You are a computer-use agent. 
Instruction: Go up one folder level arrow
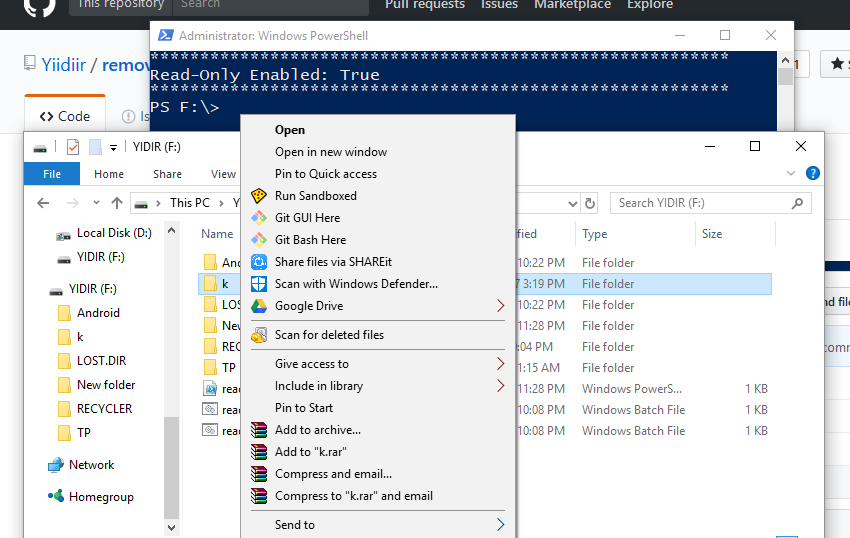point(117,203)
